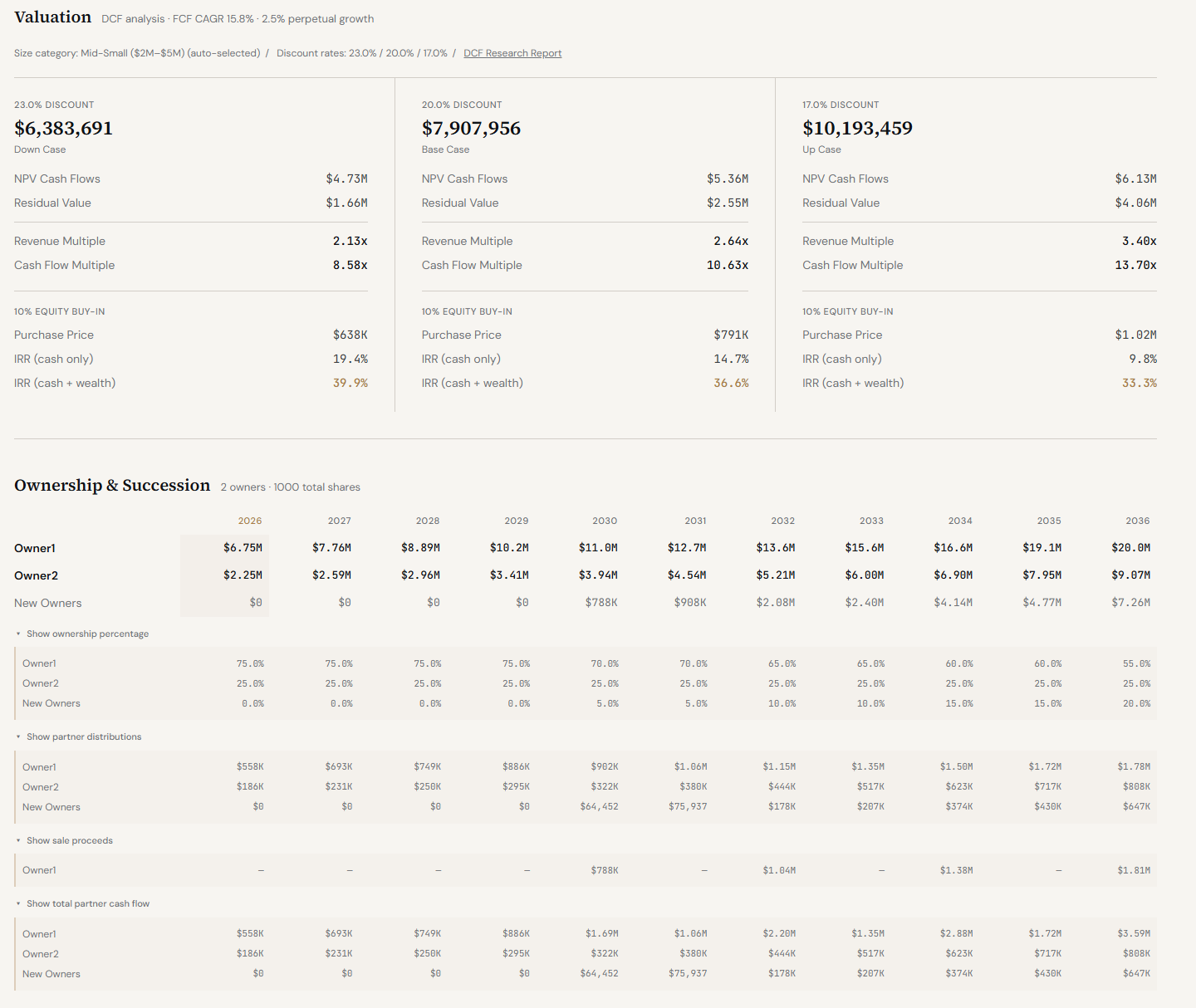Click NPV Cash Flows value $4.73M
The image size is (1196, 1008).
tap(346, 179)
